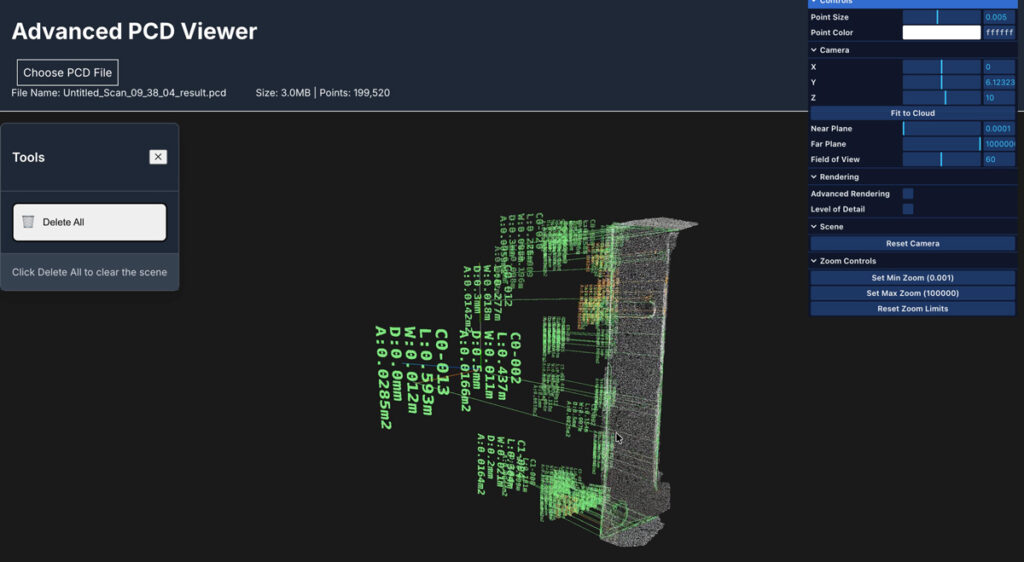Click the Field of View slider
The image size is (1024, 562).
coord(941,159)
